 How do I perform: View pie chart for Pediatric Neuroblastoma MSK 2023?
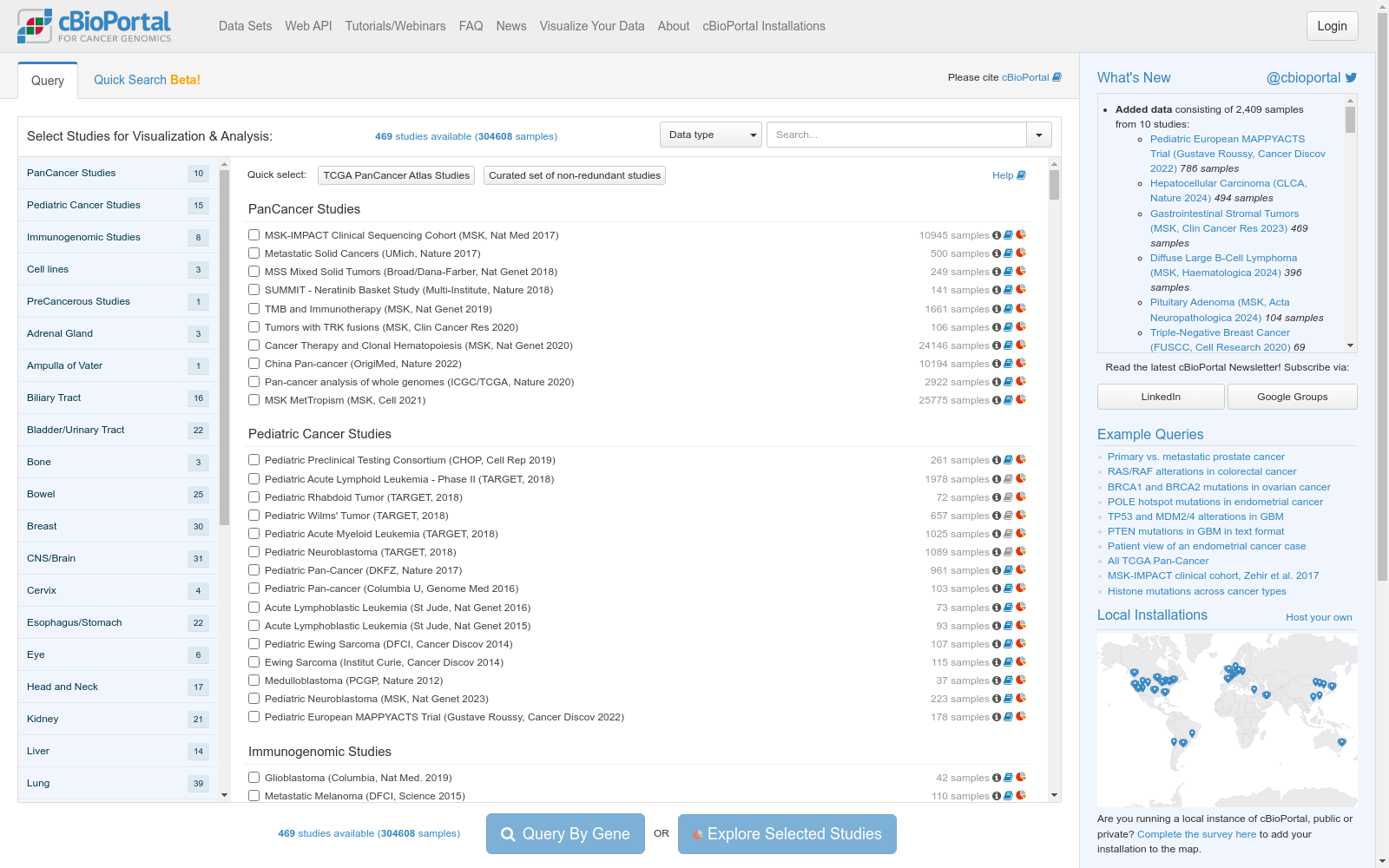[x=1021, y=699]
